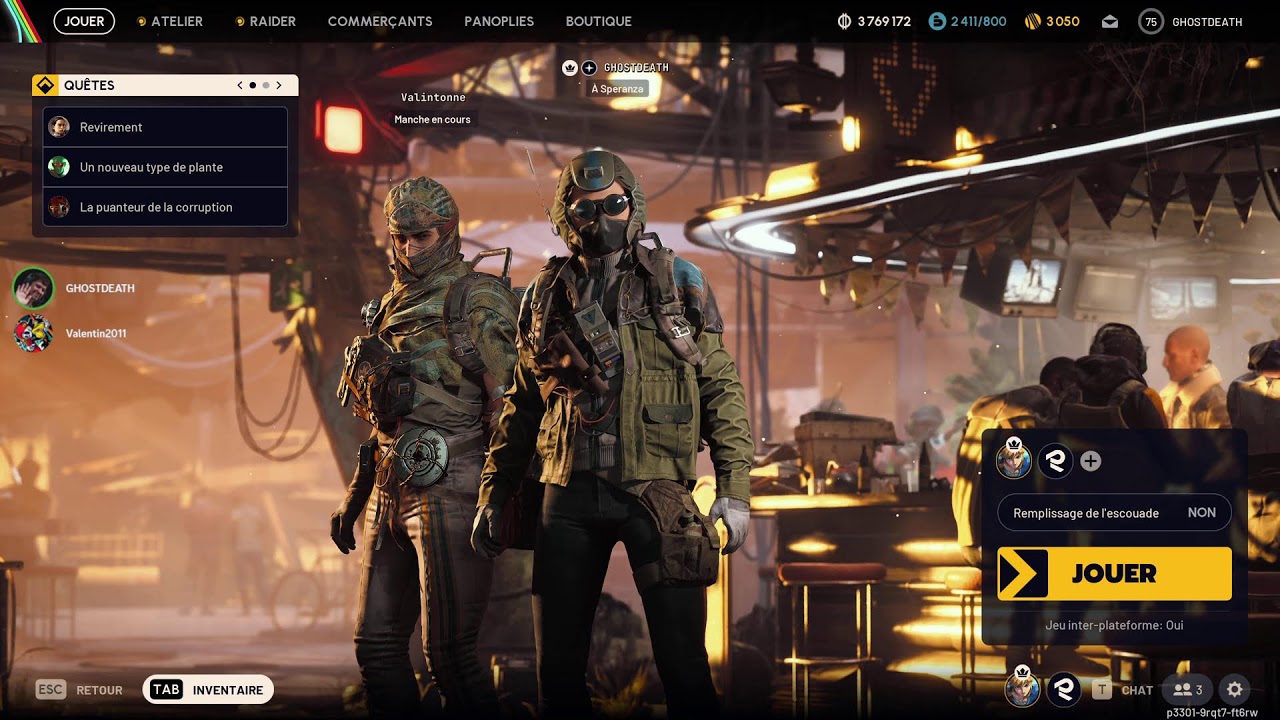Click the coin currency icon showing 3 769 172
The width and height of the screenshot is (1280, 720).
coord(844,21)
